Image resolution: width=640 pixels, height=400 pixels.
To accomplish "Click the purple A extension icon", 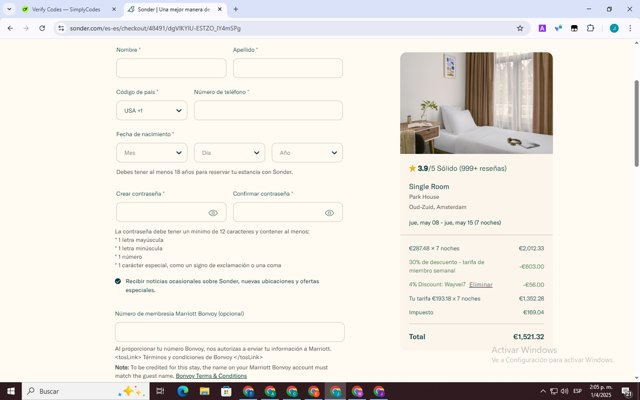I will pos(542,28).
